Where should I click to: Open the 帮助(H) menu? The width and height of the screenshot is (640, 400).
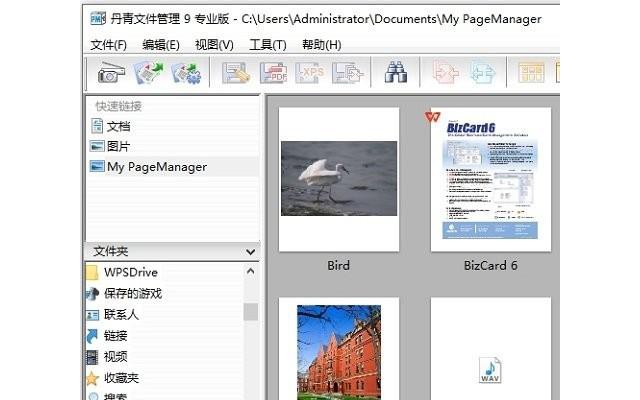(x=322, y=44)
